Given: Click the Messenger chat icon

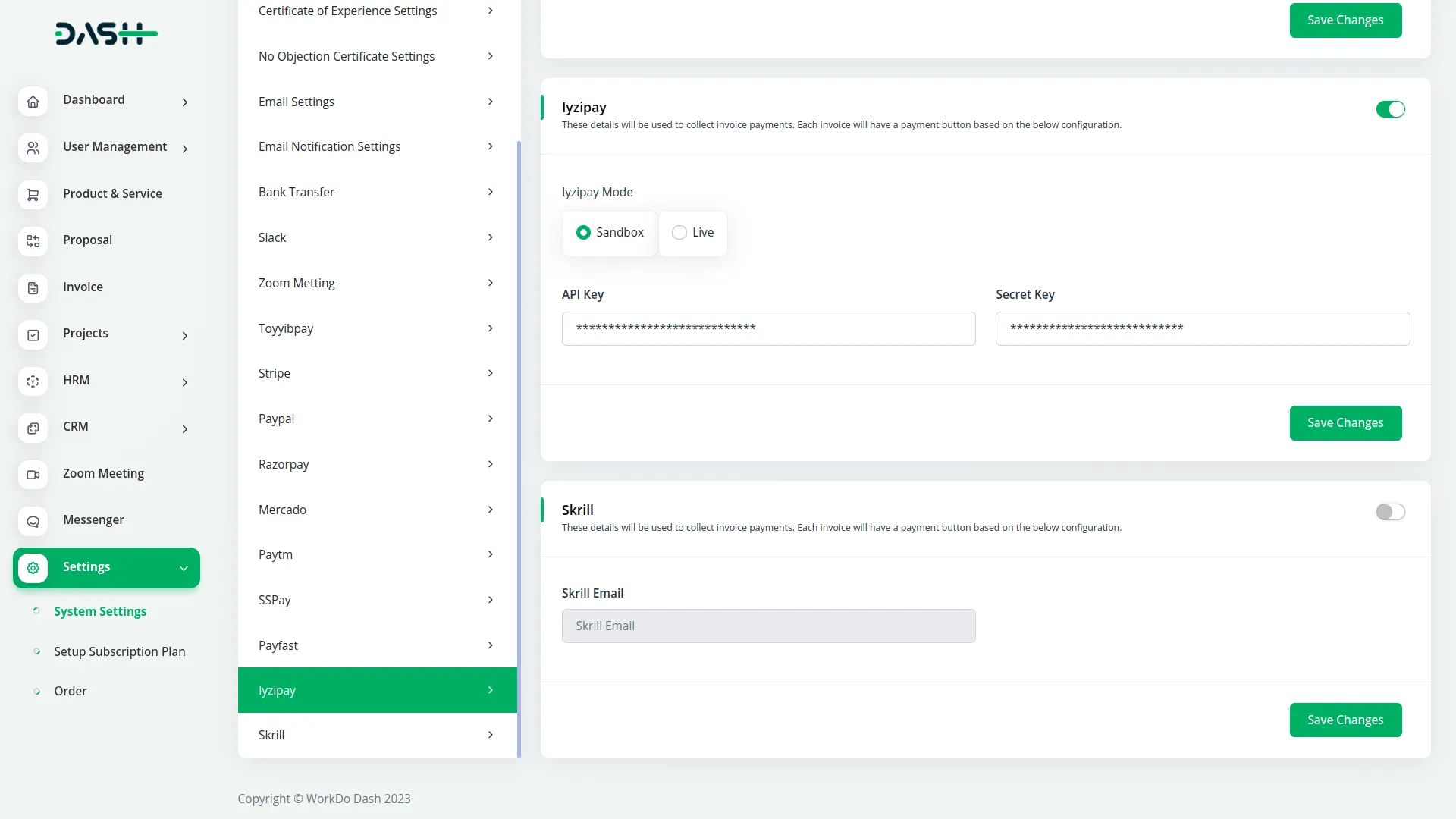Looking at the screenshot, I should (x=33, y=521).
